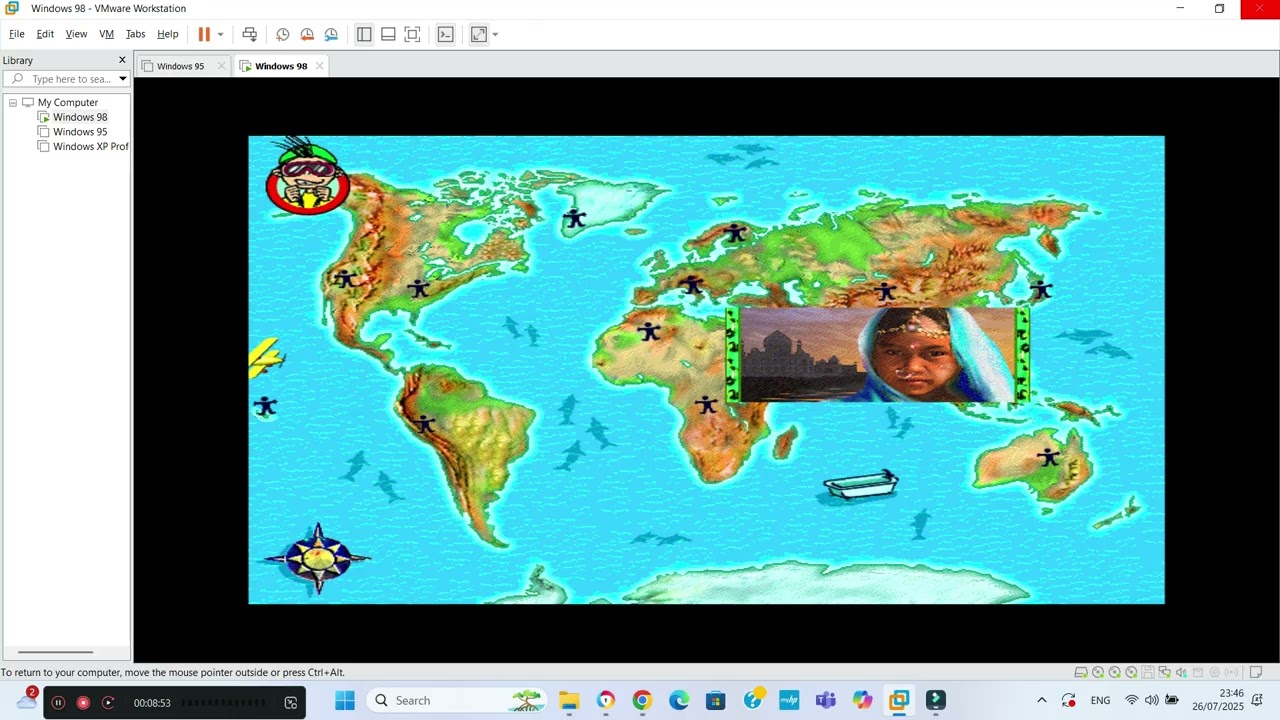Open the Windows Start menu

pos(345,700)
